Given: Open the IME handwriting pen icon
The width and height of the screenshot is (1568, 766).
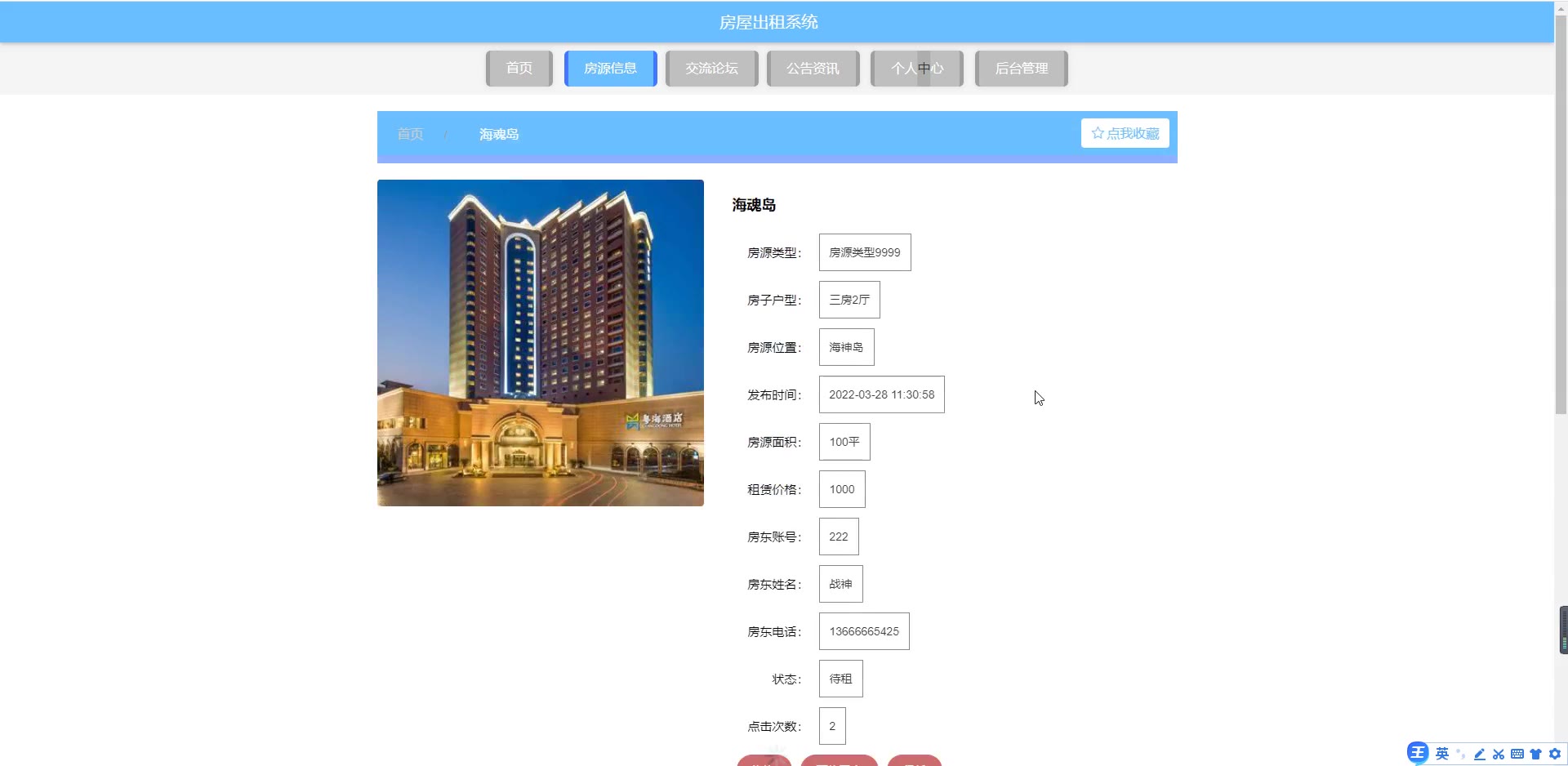Looking at the screenshot, I should click(x=1480, y=754).
